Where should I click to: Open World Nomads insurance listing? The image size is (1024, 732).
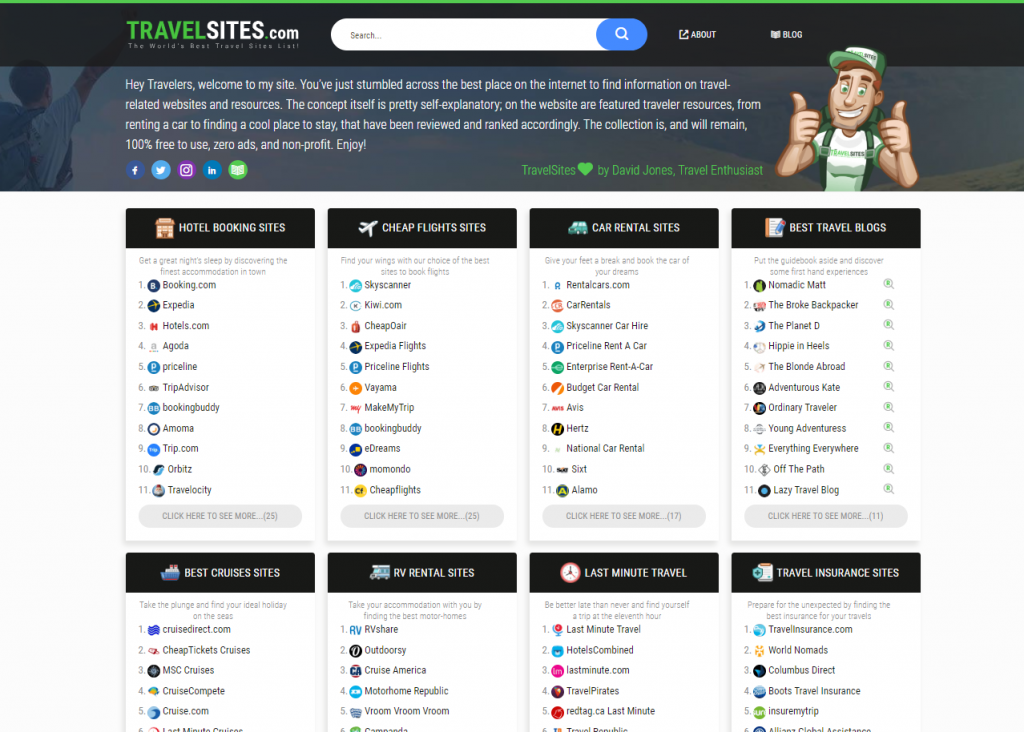797,650
